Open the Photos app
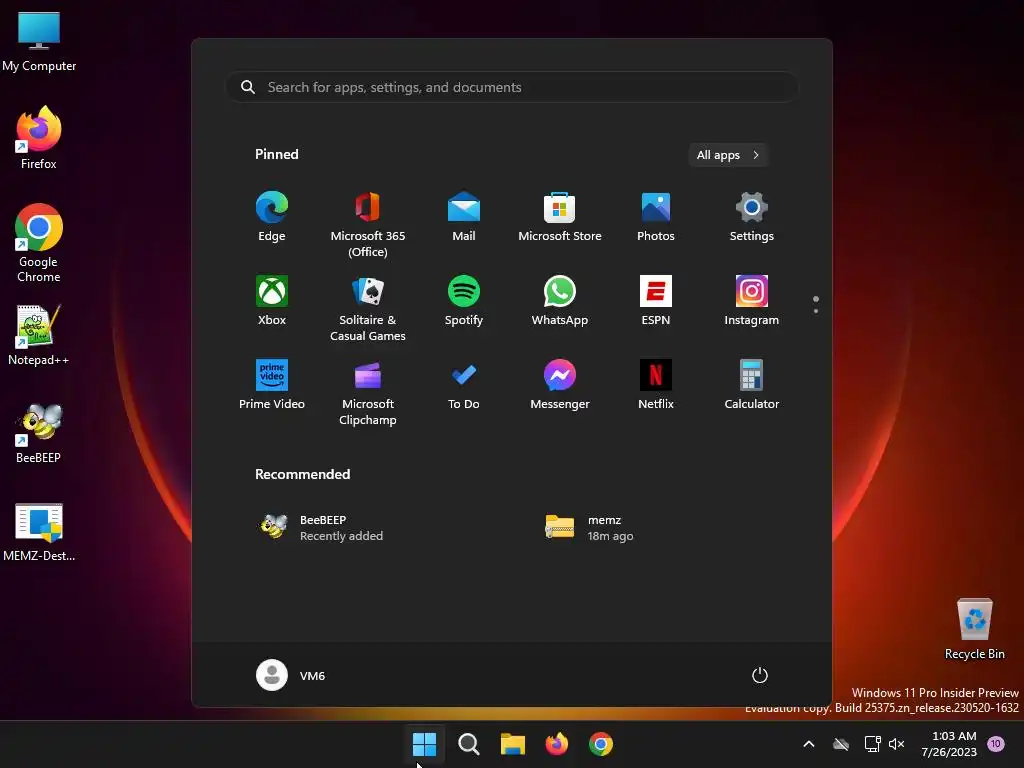 656,217
